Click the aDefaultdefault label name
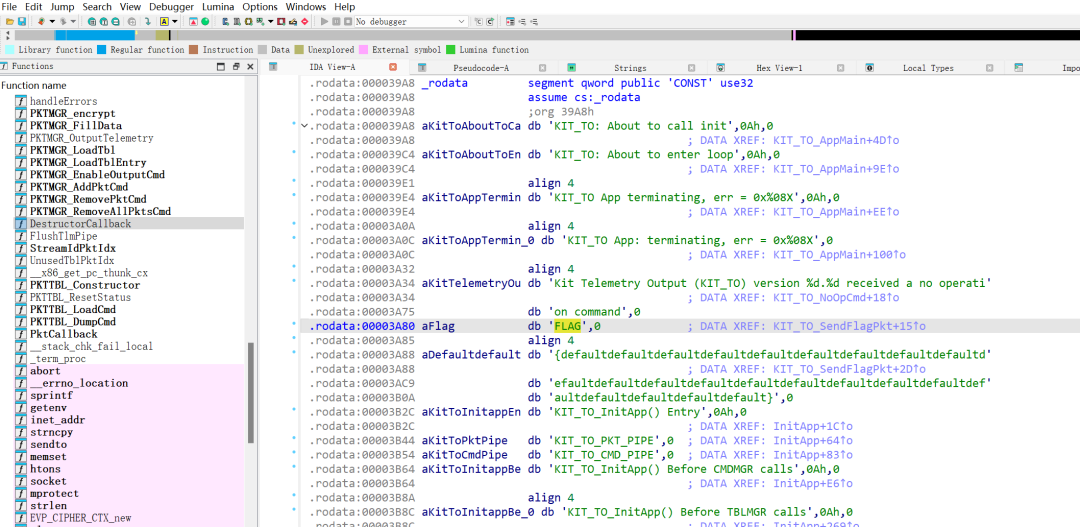 [x=471, y=355]
